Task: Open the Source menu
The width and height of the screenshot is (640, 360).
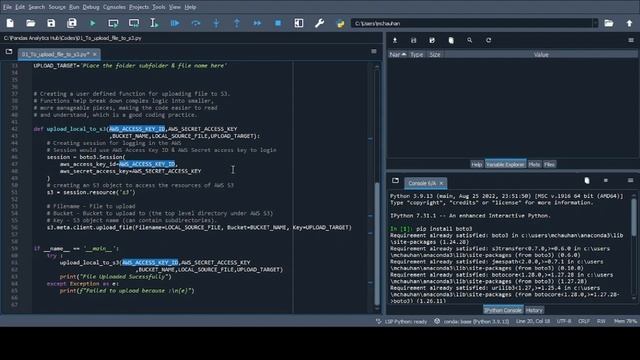Action: coord(57,7)
